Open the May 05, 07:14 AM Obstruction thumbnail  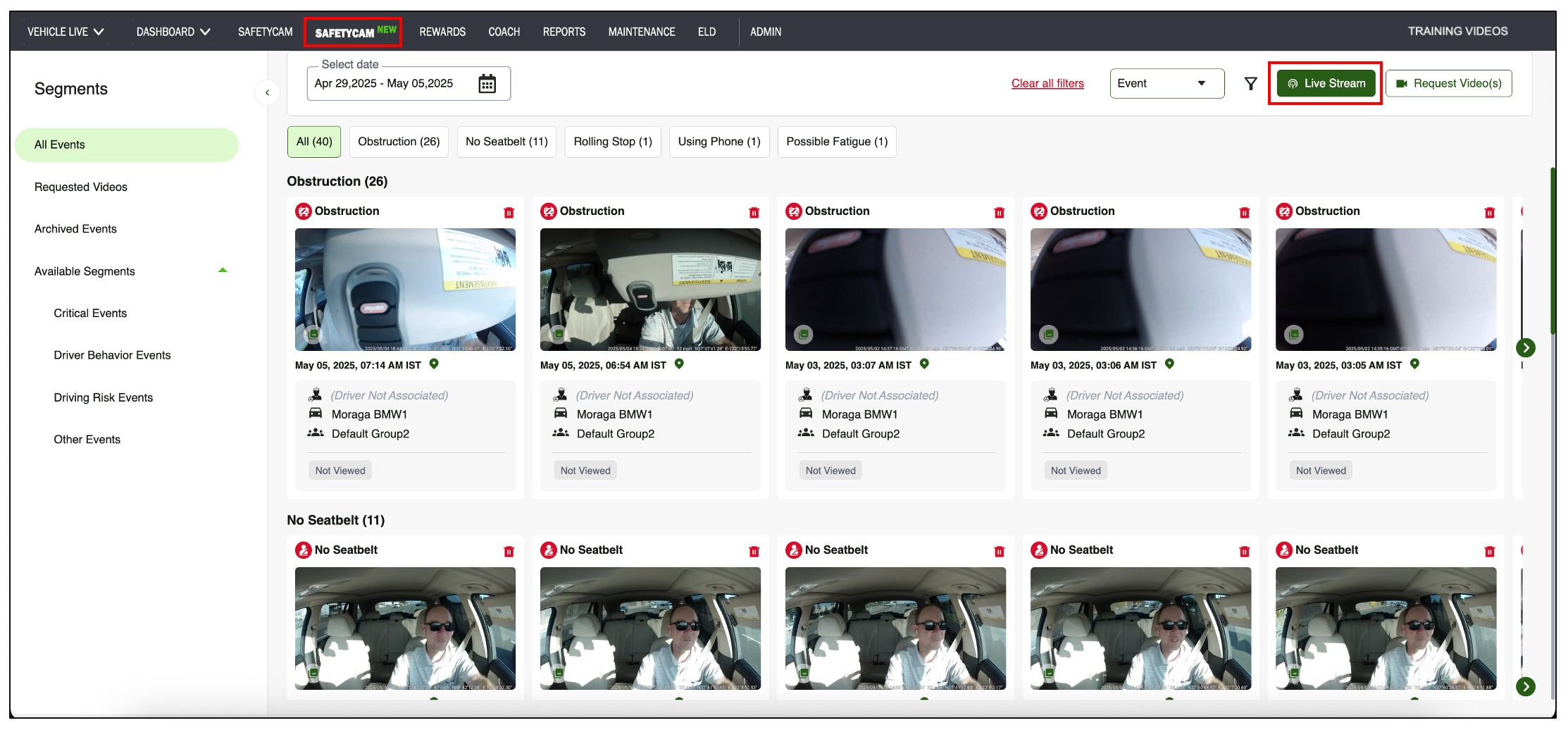(405, 290)
